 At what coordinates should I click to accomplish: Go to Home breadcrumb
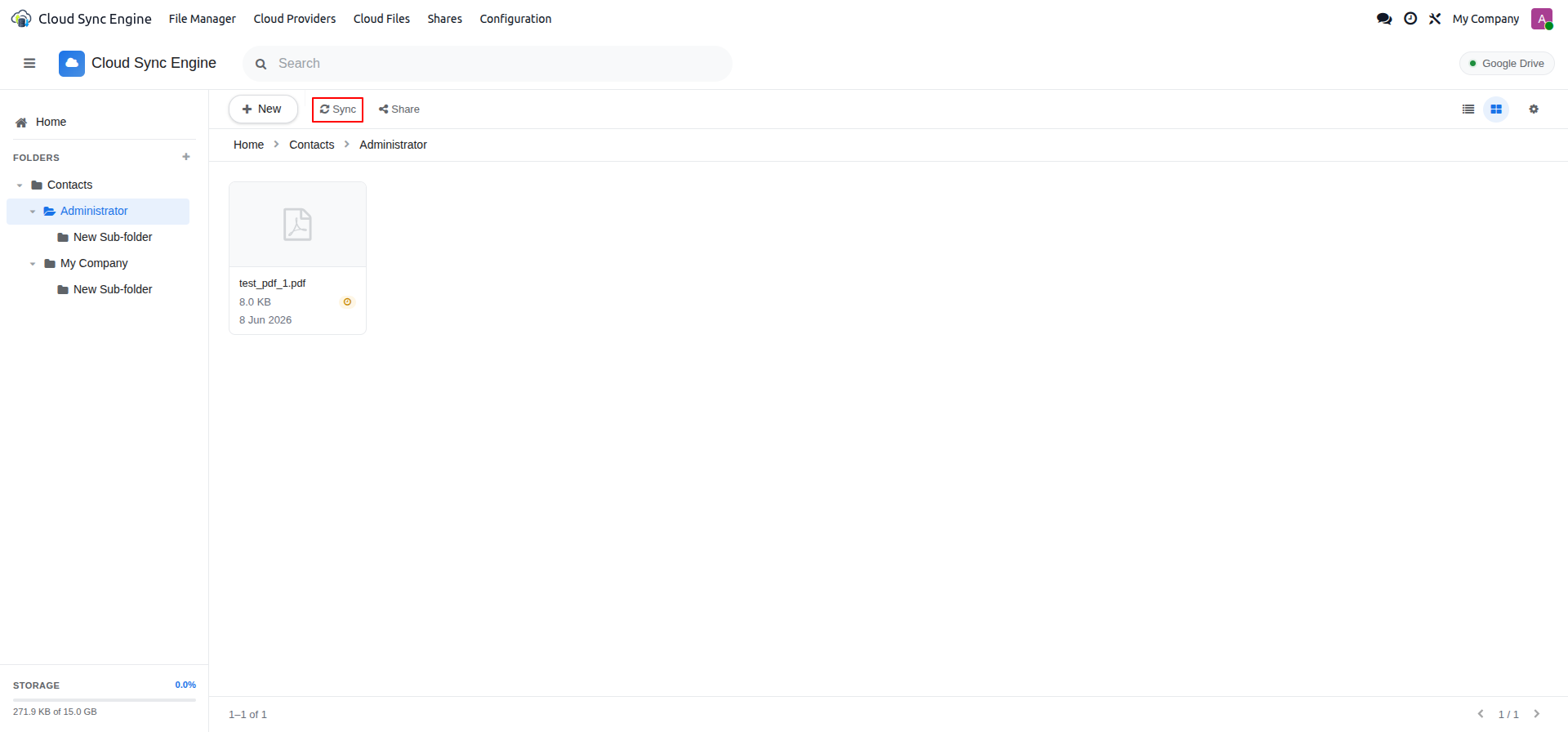pyautogui.click(x=248, y=145)
